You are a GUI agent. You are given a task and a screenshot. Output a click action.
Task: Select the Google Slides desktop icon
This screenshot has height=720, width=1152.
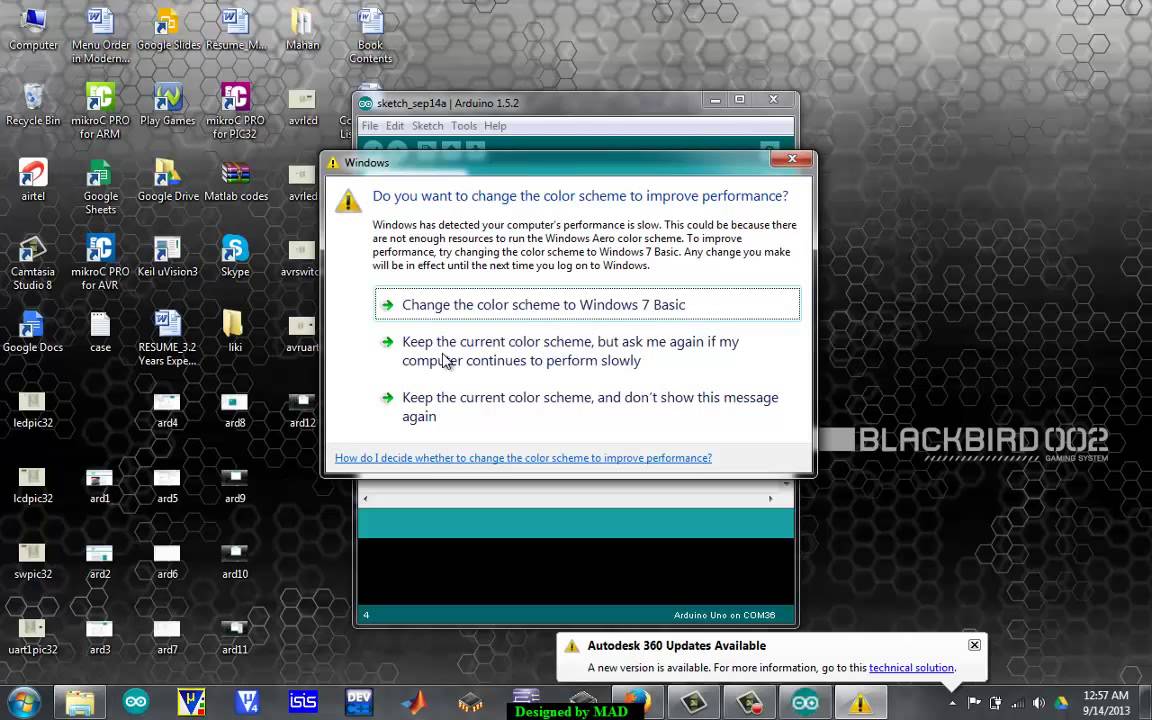tap(168, 29)
